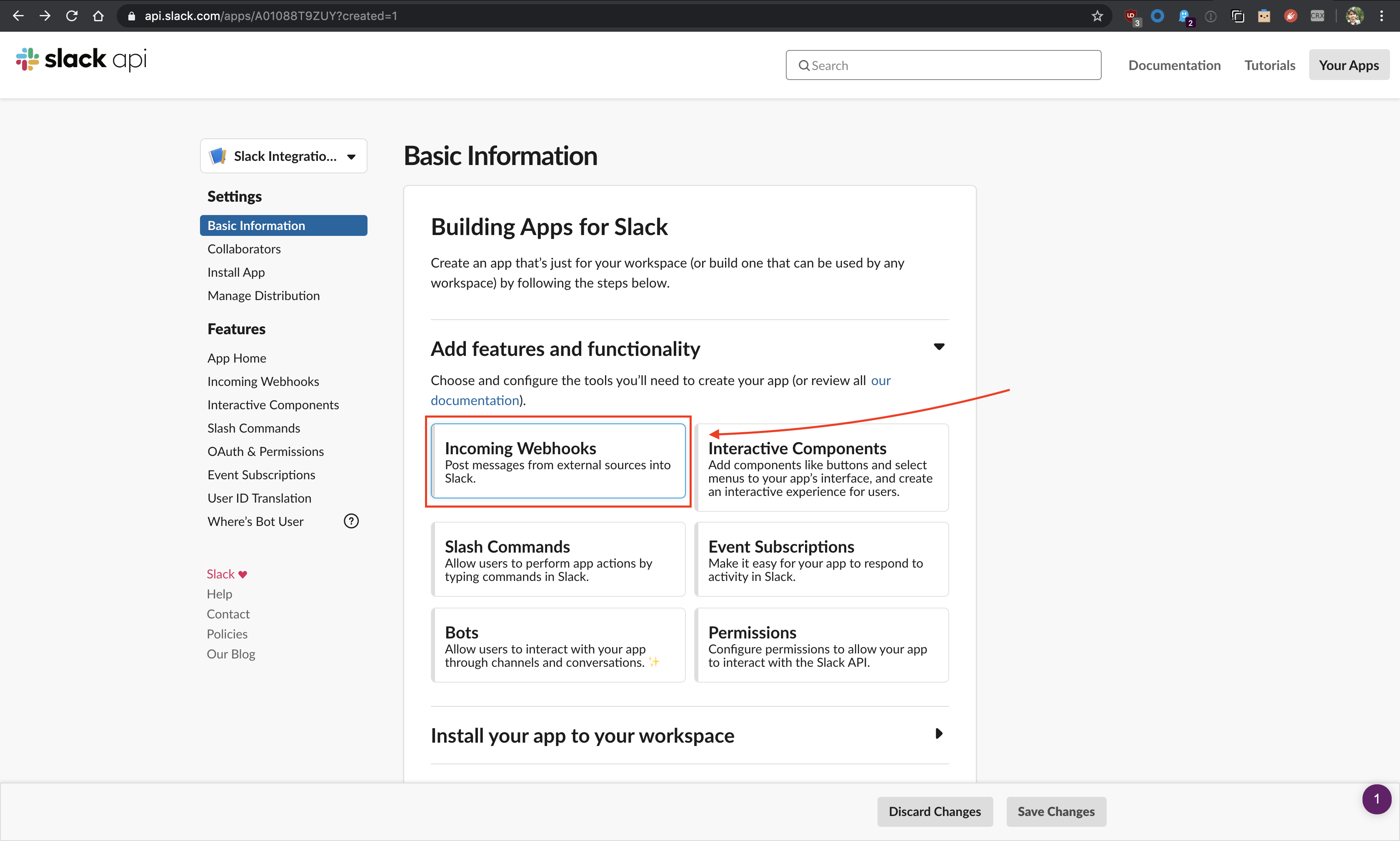Click the browser reload icon
This screenshot has width=1400, height=841.
click(71, 16)
